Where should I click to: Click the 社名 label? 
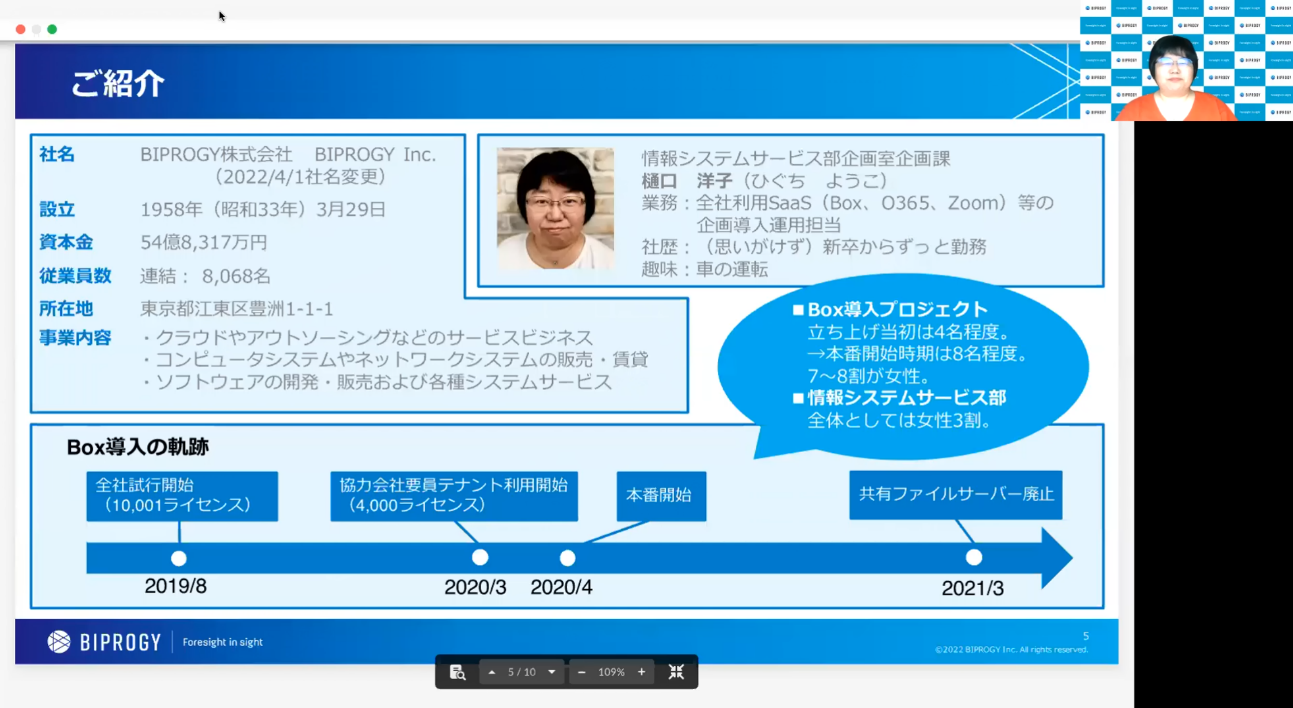click(57, 155)
